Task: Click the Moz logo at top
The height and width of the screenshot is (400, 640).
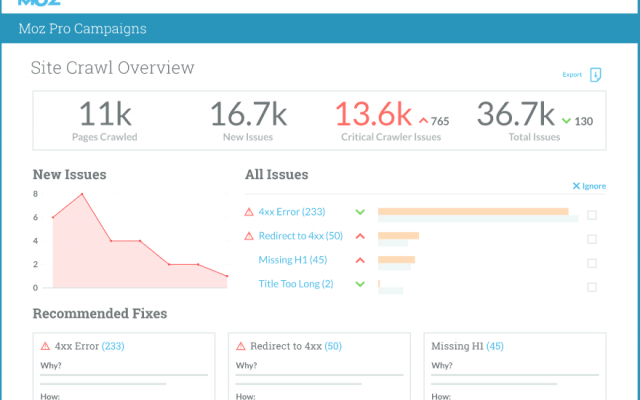Action: coord(40,2)
